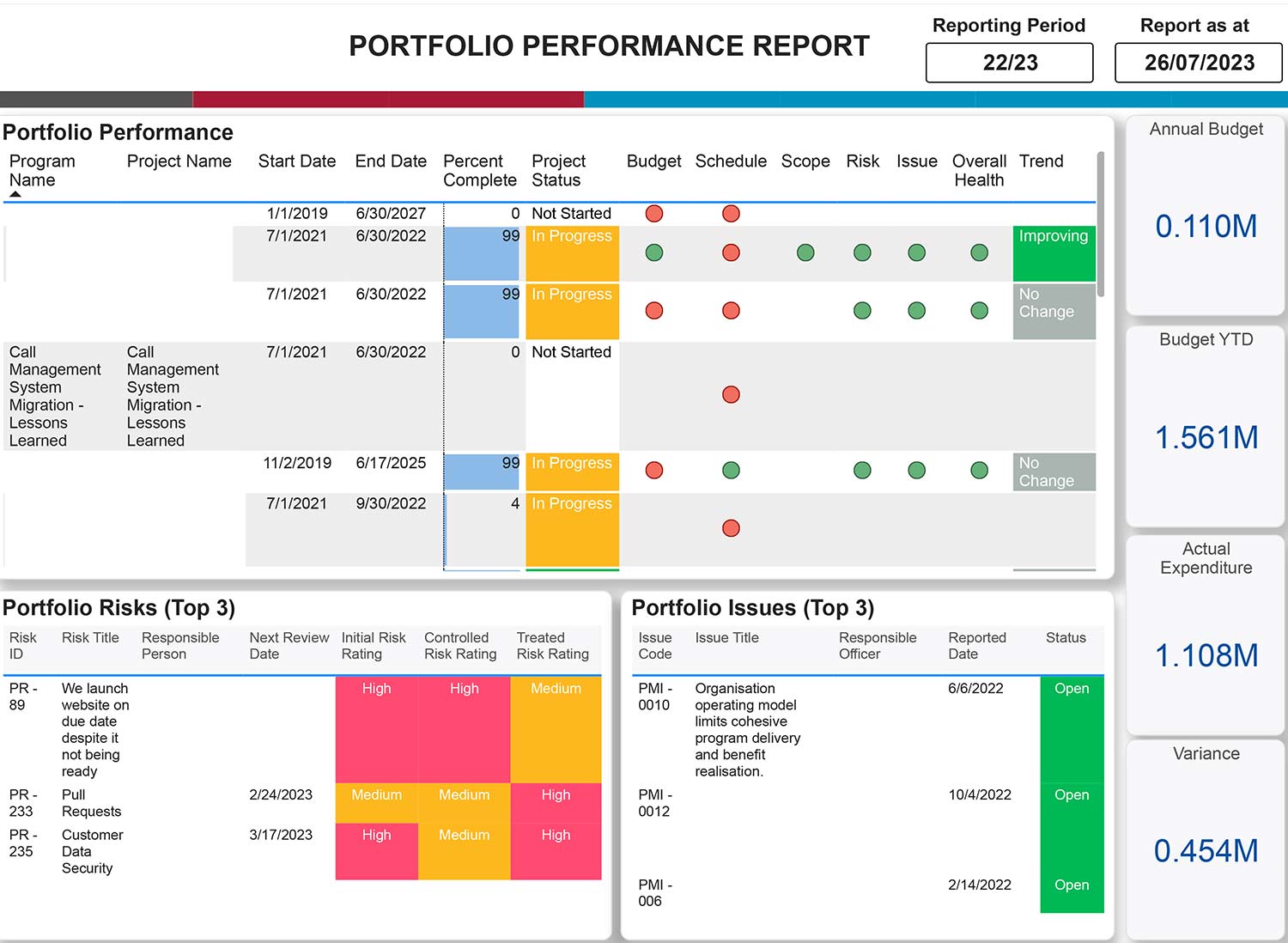Click the green Improving trend cell

click(1054, 253)
